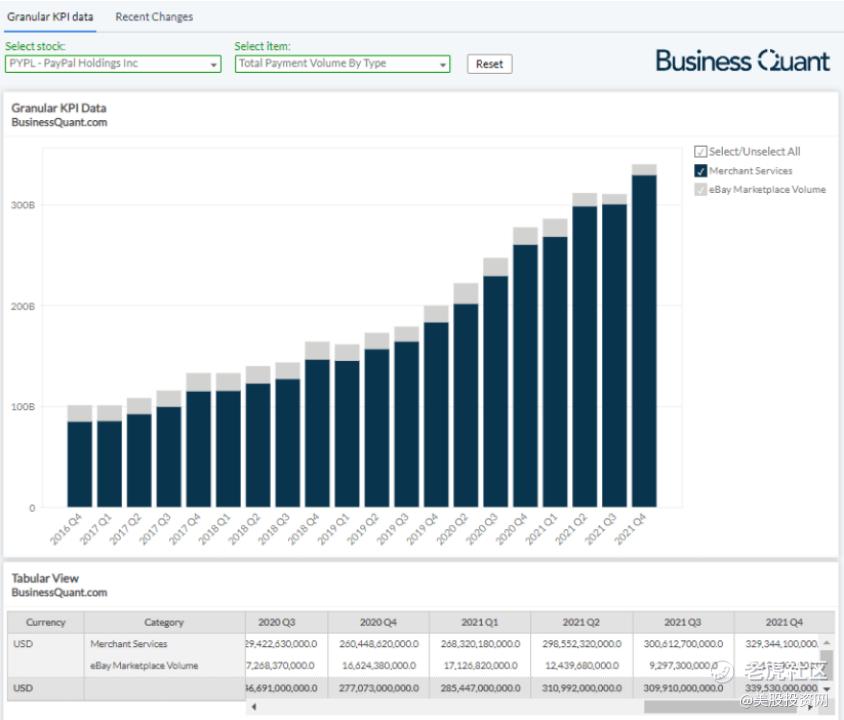Select the Granular KPI data tab
This screenshot has height=720, width=844.
click(51, 17)
